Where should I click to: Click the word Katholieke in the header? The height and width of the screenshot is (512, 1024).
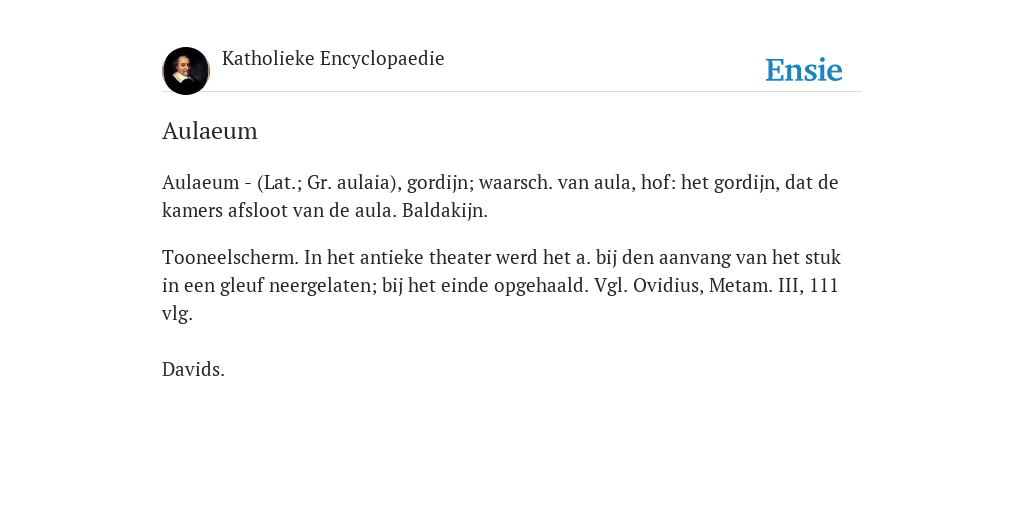click(x=268, y=58)
